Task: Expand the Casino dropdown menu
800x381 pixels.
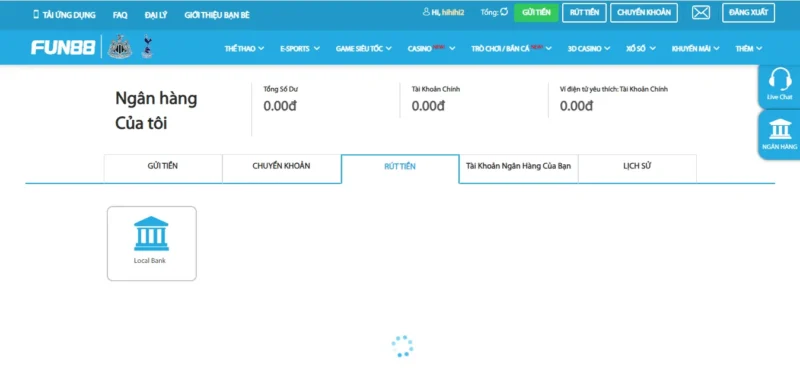Action: point(431,48)
